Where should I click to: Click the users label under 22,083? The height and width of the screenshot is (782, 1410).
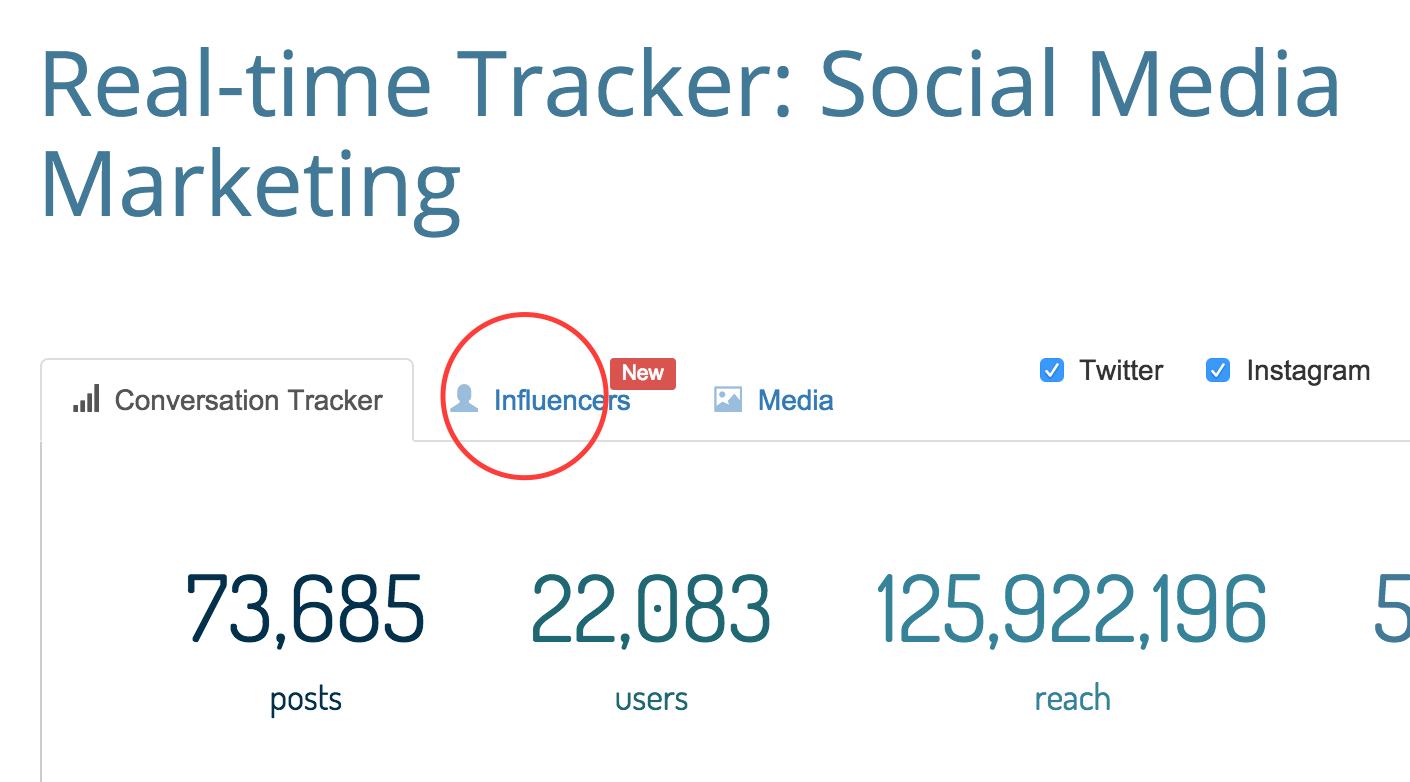[x=652, y=699]
